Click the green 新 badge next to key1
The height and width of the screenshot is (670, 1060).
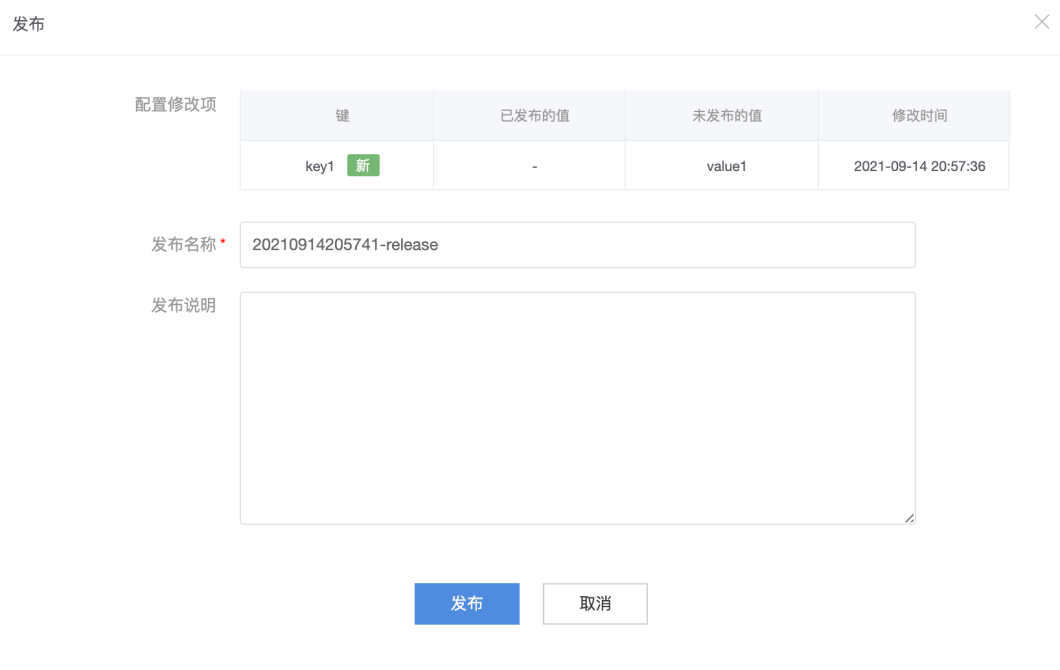[363, 166]
